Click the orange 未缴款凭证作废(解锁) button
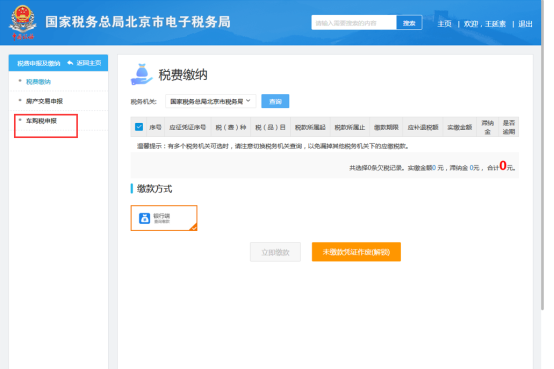The height and width of the screenshot is (369, 554). [x=356, y=252]
